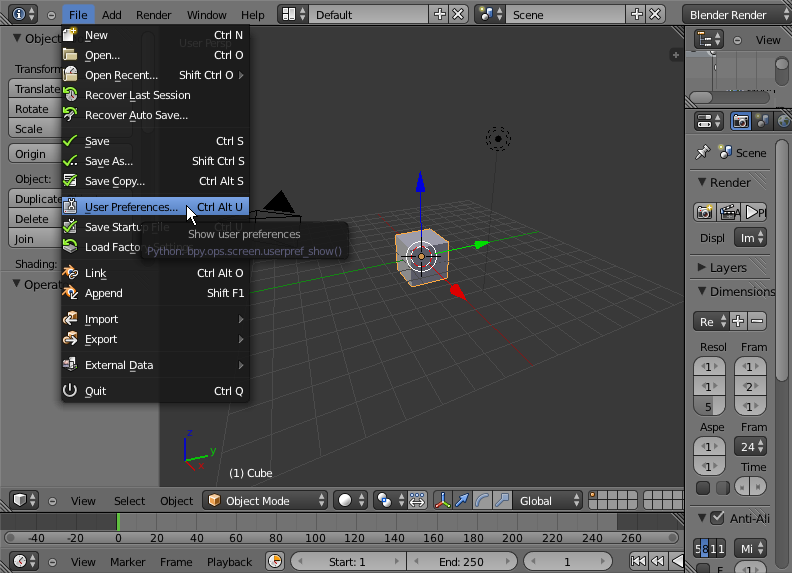Click the End frame 250 field
792x573 pixels.
(x=462, y=561)
